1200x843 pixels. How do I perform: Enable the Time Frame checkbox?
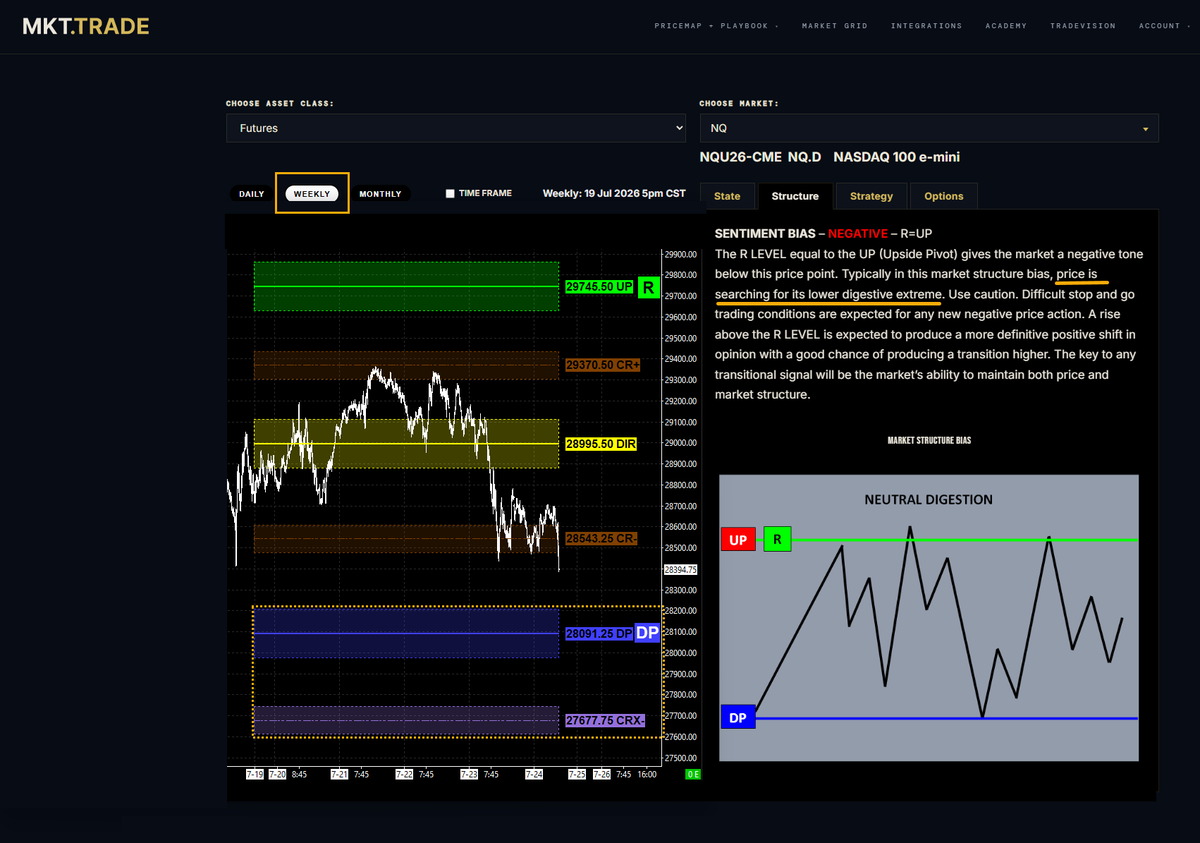pos(450,194)
